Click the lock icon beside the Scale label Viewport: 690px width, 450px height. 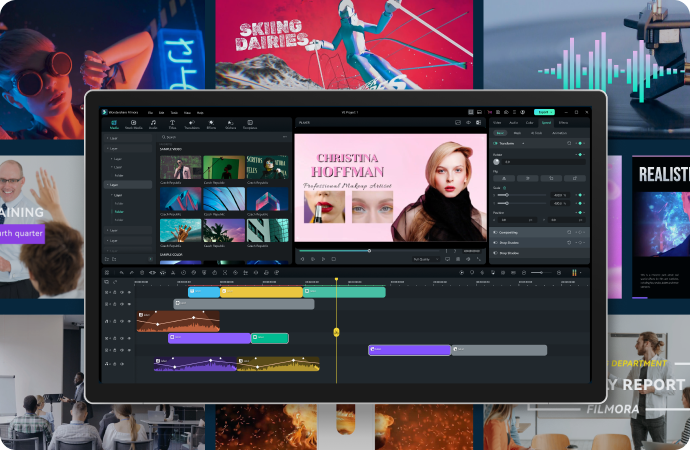(x=505, y=188)
